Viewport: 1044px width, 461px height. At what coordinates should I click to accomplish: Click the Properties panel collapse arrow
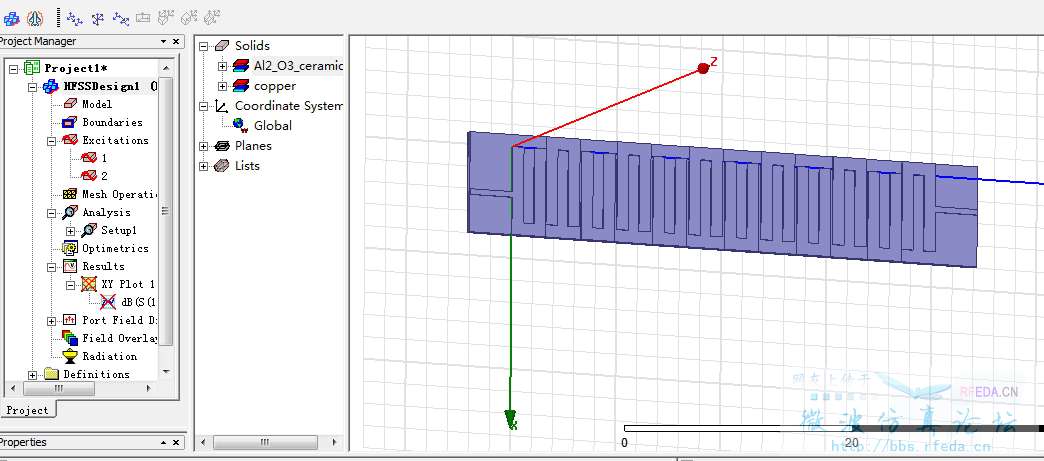click(164, 442)
